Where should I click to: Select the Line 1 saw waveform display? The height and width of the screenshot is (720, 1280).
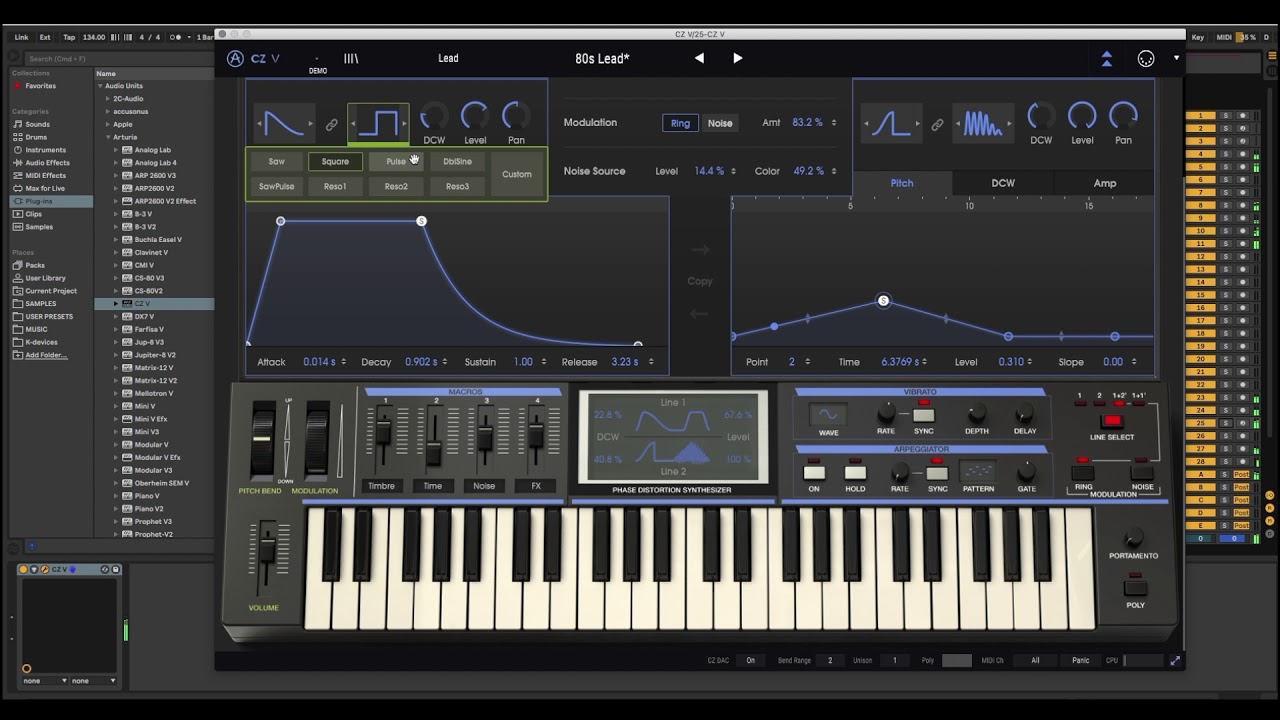(283, 124)
